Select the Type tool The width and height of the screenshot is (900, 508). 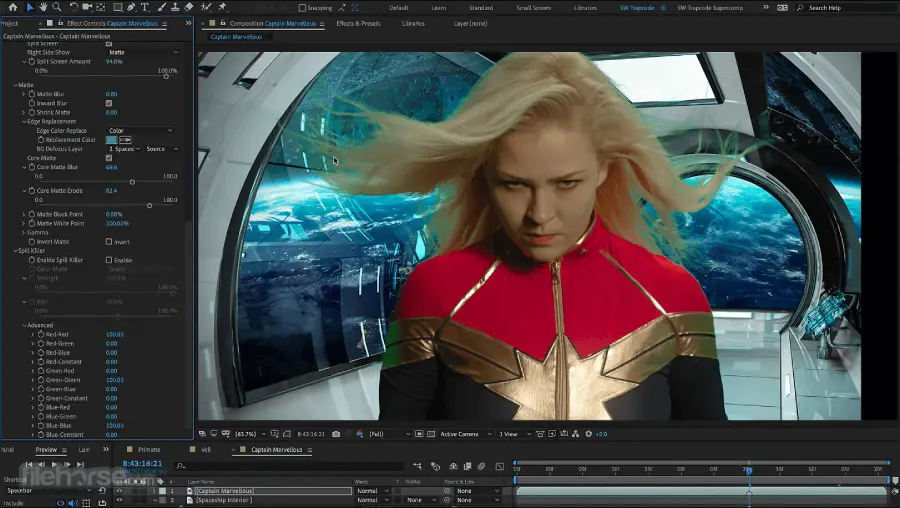(145, 7)
